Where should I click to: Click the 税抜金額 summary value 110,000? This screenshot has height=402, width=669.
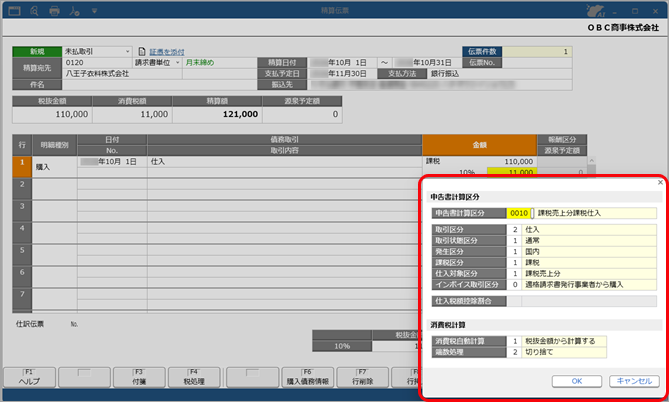click(x=52, y=114)
